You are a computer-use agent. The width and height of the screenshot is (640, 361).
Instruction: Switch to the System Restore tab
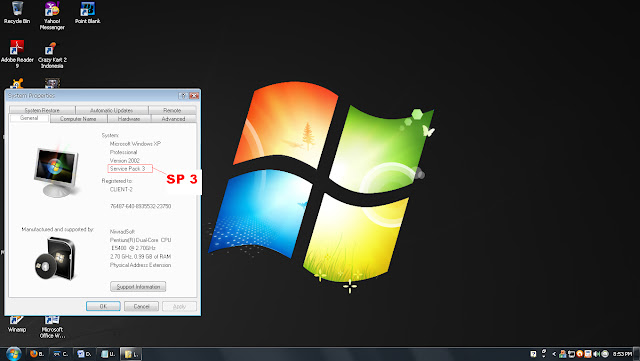coord(42,110)
